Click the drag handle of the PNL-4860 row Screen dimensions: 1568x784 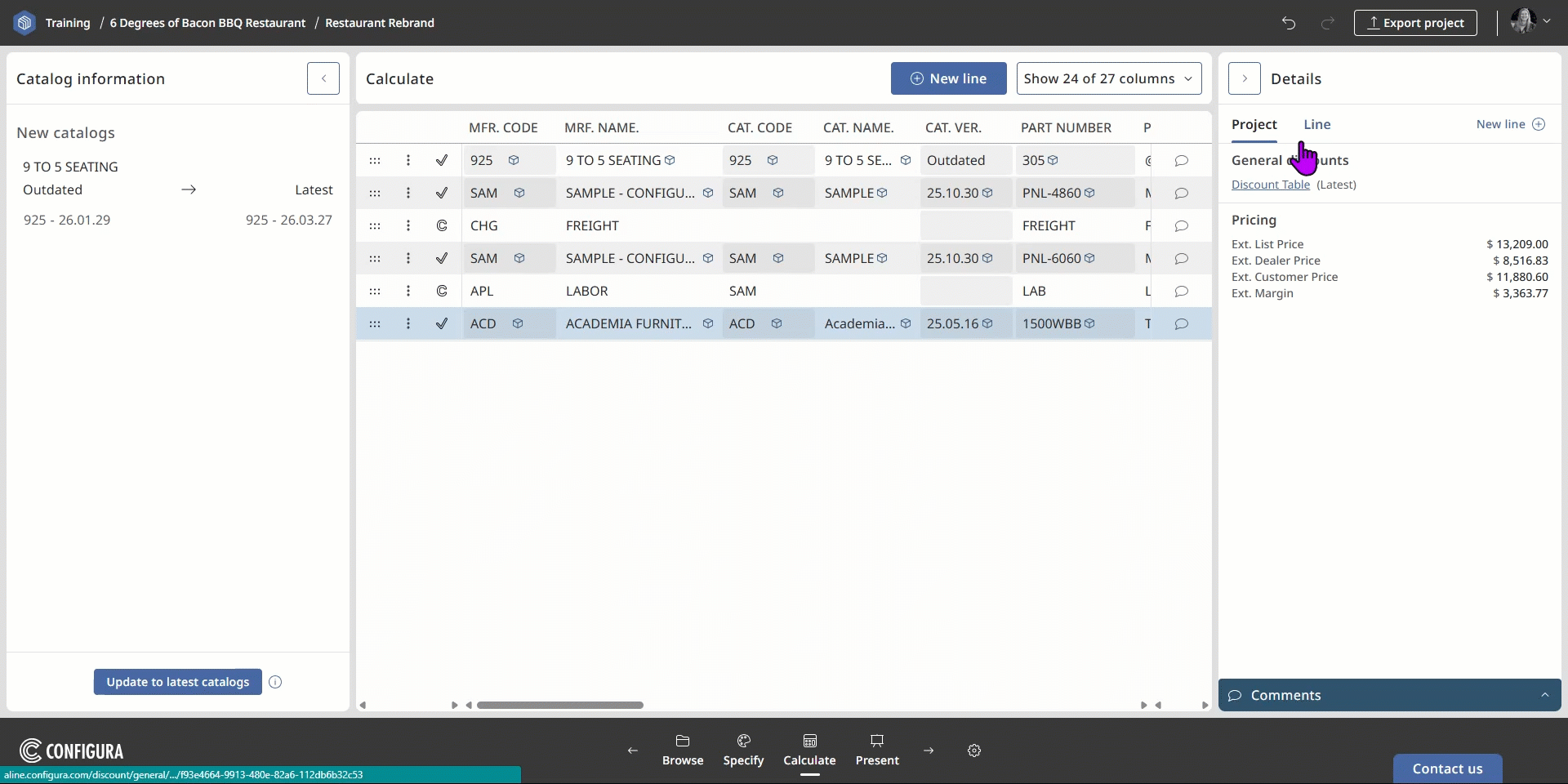click(375, 193)
